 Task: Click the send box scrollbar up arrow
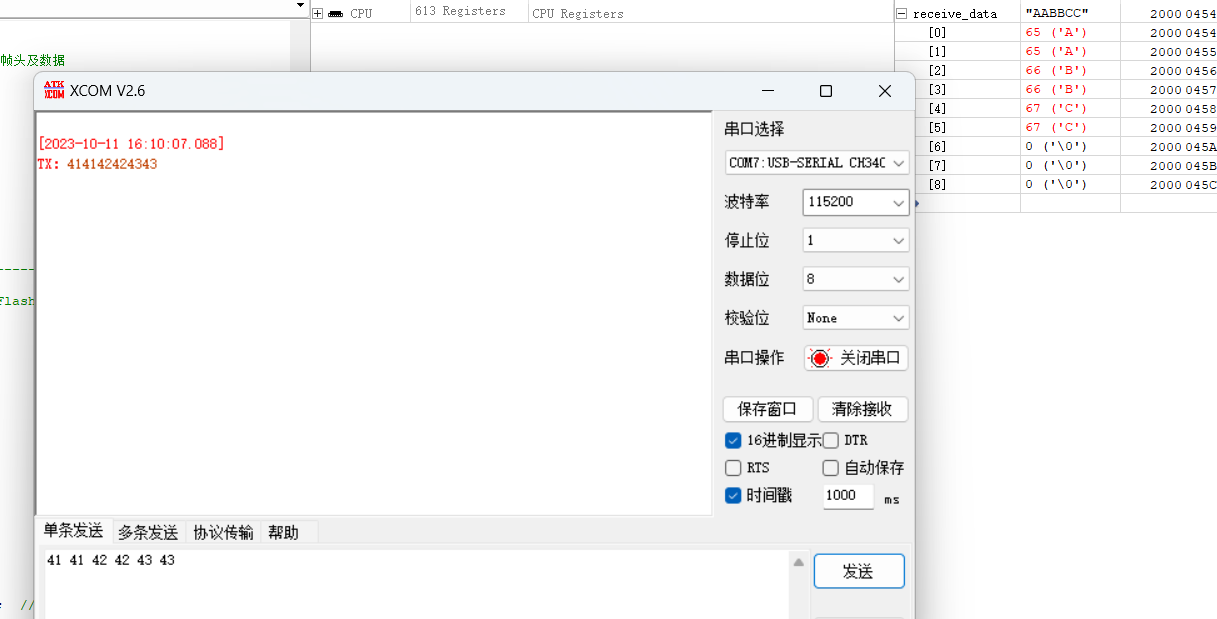[798, 563]
